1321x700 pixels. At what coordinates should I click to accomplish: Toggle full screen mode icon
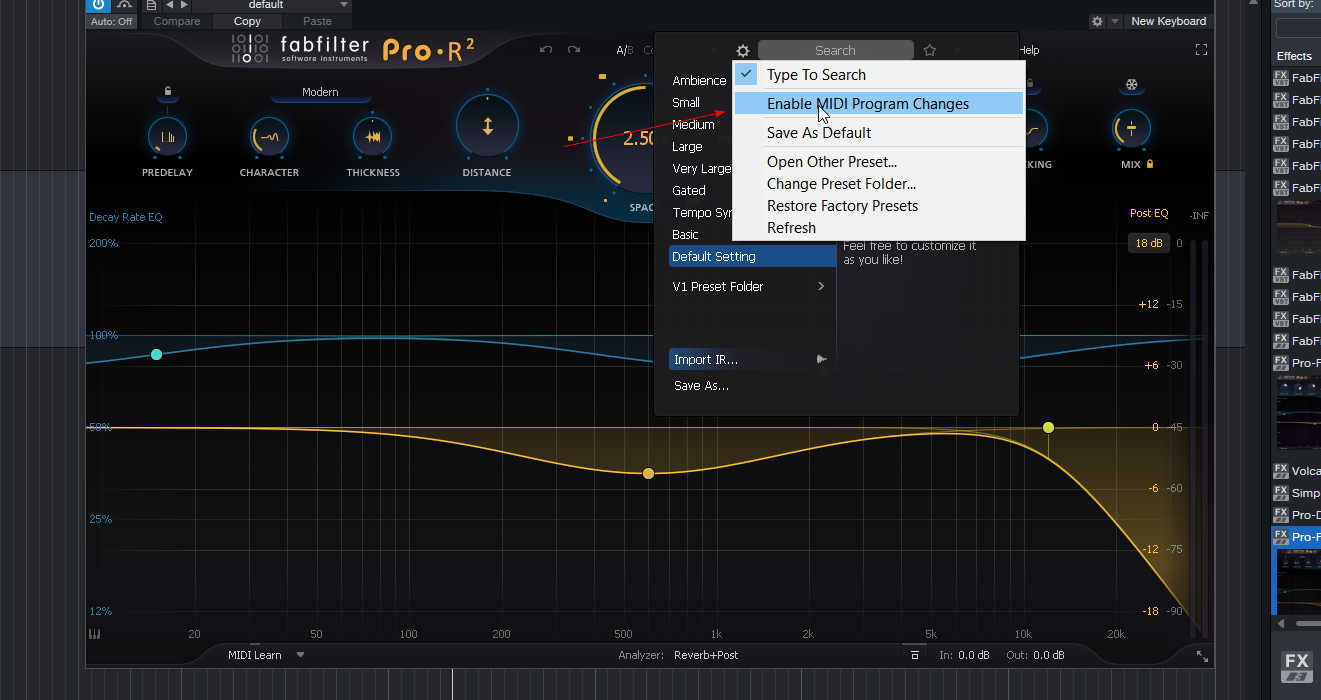[1202, 50]
